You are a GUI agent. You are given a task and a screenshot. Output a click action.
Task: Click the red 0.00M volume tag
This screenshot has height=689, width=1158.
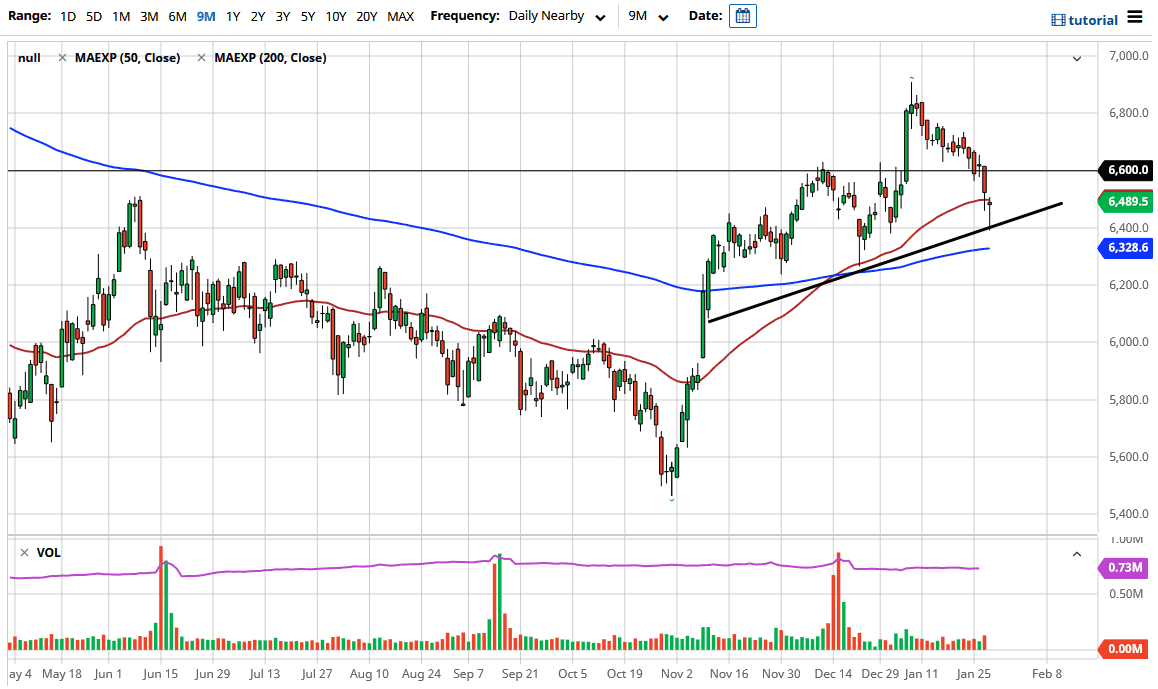click(1125, 648)
